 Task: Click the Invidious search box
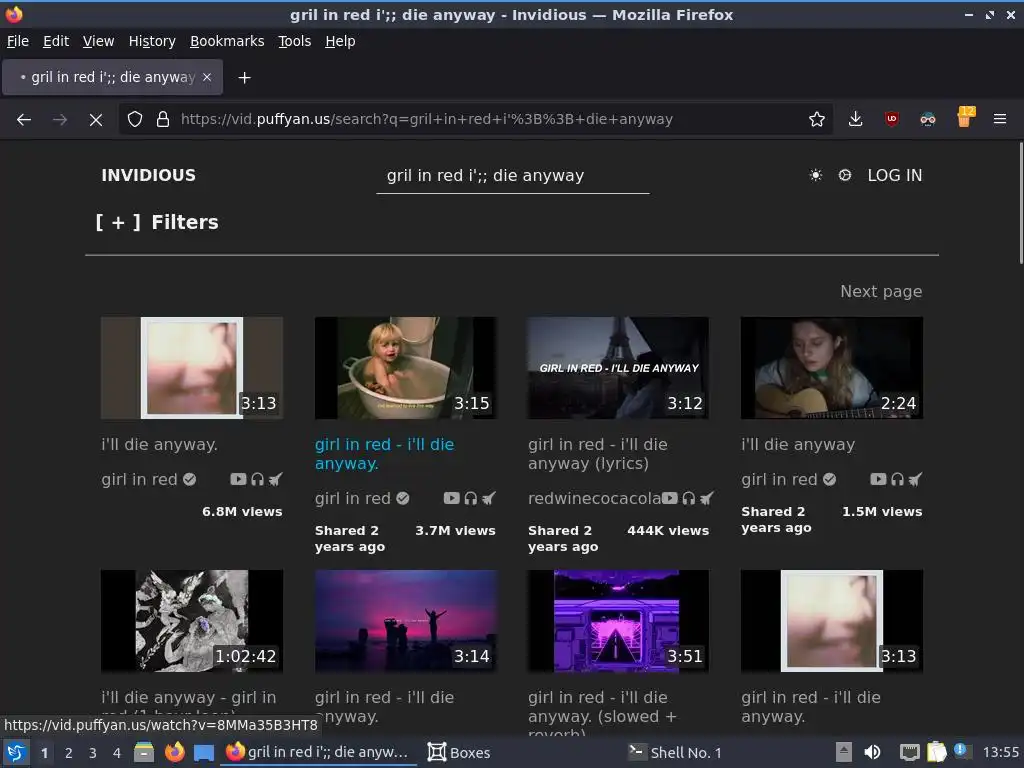point(513,176)
